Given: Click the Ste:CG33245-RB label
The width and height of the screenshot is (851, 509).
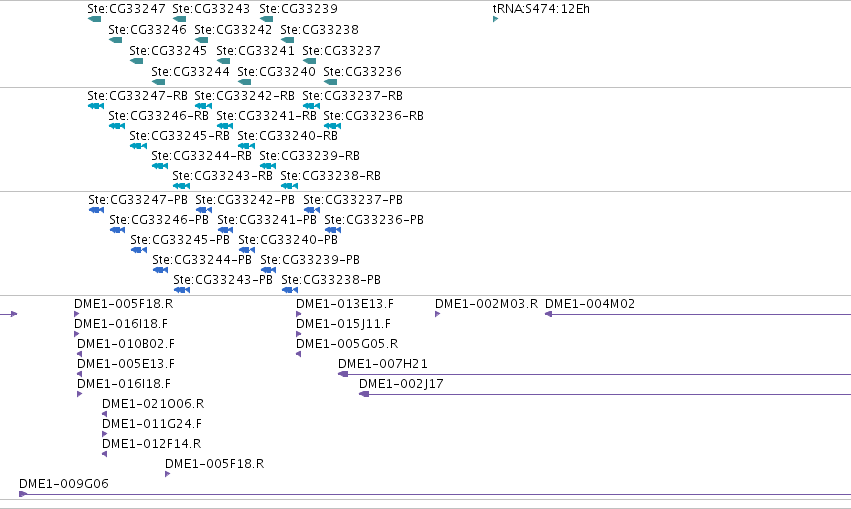Looking at the screenshot, I should pos(180,136).
